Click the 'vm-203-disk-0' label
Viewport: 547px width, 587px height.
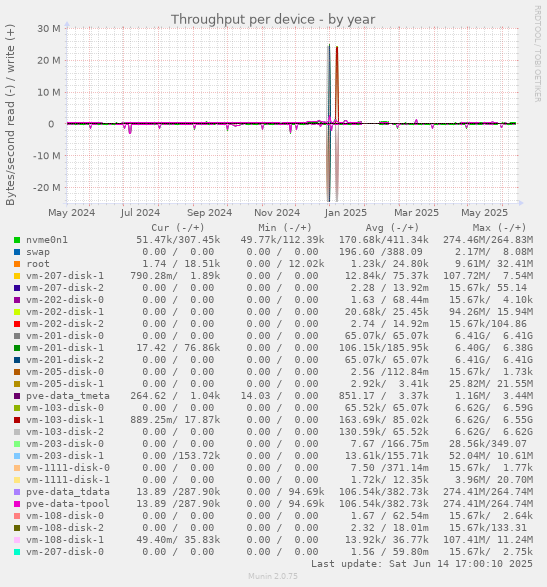coord(65,444)
